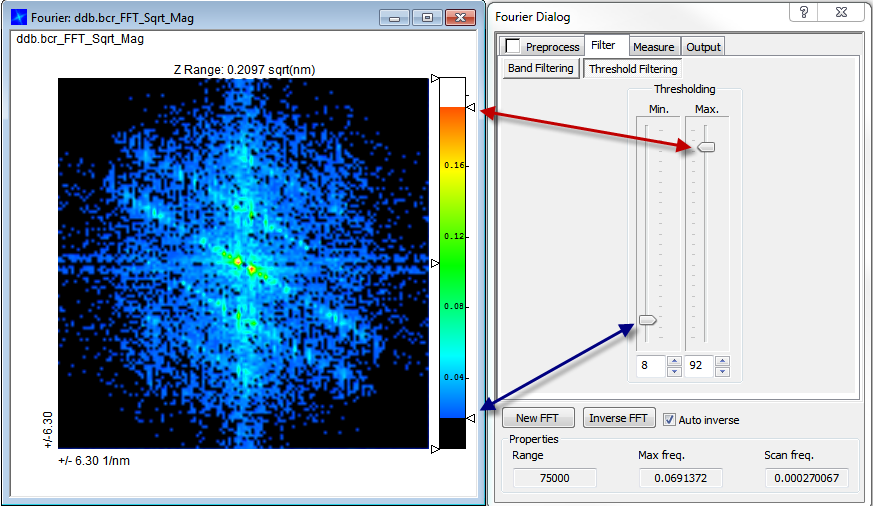This screenshot has width=873, height=506.
Task: Click the Inverse FFT button
Action: 619,418
